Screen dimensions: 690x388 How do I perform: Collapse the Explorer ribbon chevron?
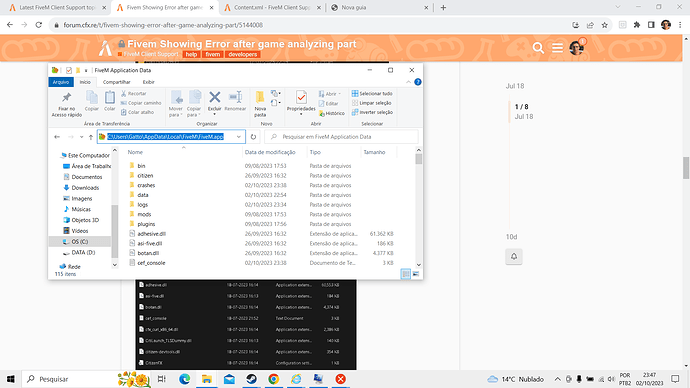click(408, 82)
